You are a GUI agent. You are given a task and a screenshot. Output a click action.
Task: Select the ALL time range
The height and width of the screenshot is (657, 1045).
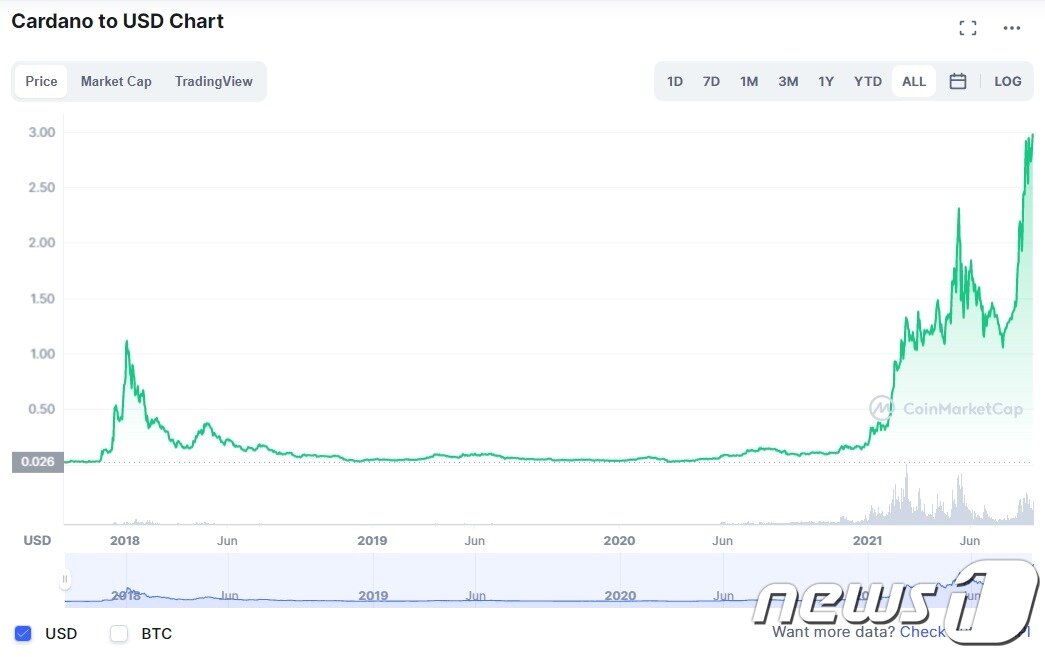(914, 81)
